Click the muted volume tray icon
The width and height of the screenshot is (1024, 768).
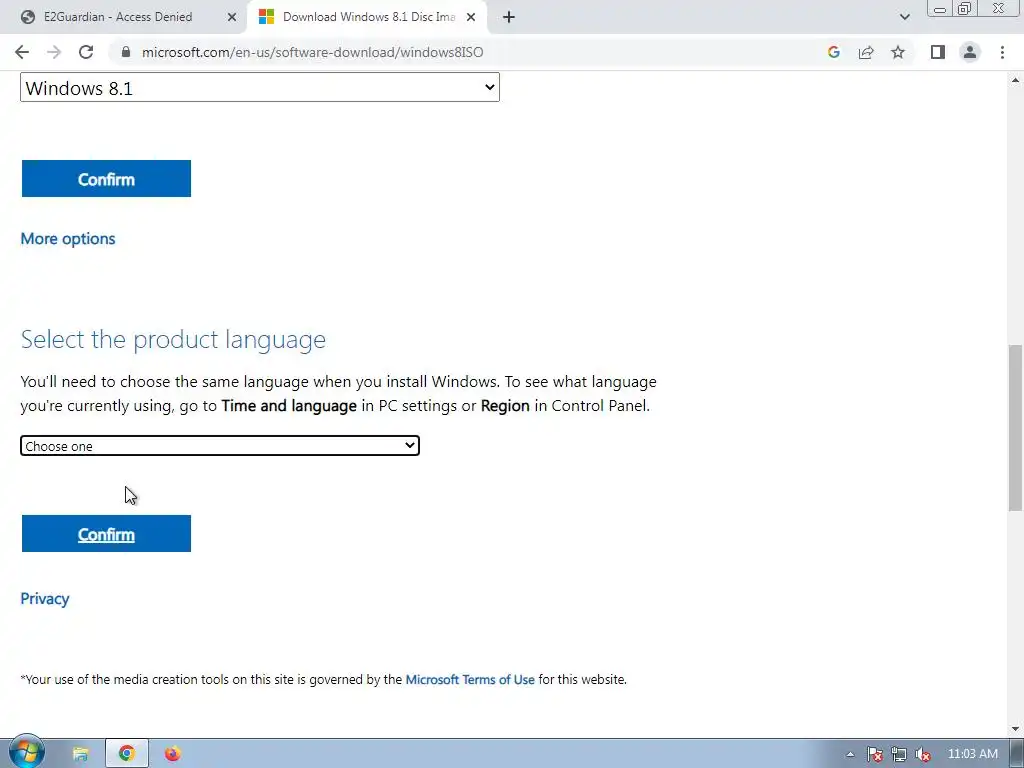(923, 754)
